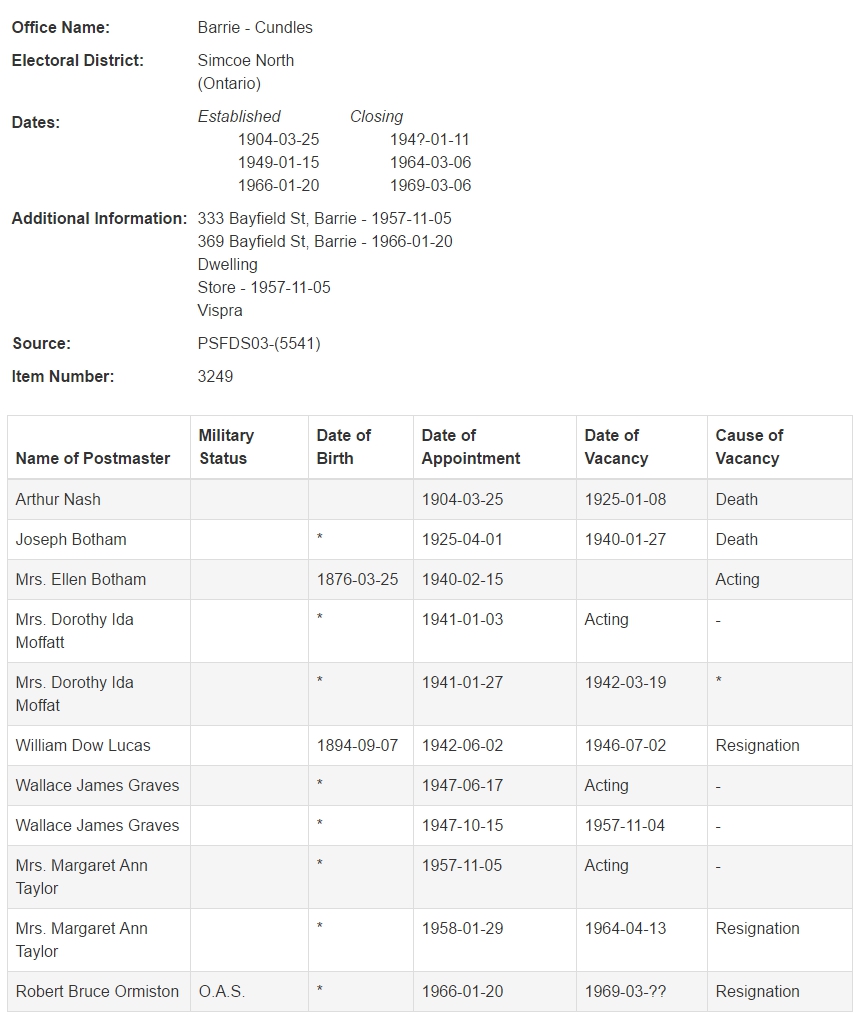
Task: Select the closing date 194?-01-11
Action: click(x=429, y=139)
